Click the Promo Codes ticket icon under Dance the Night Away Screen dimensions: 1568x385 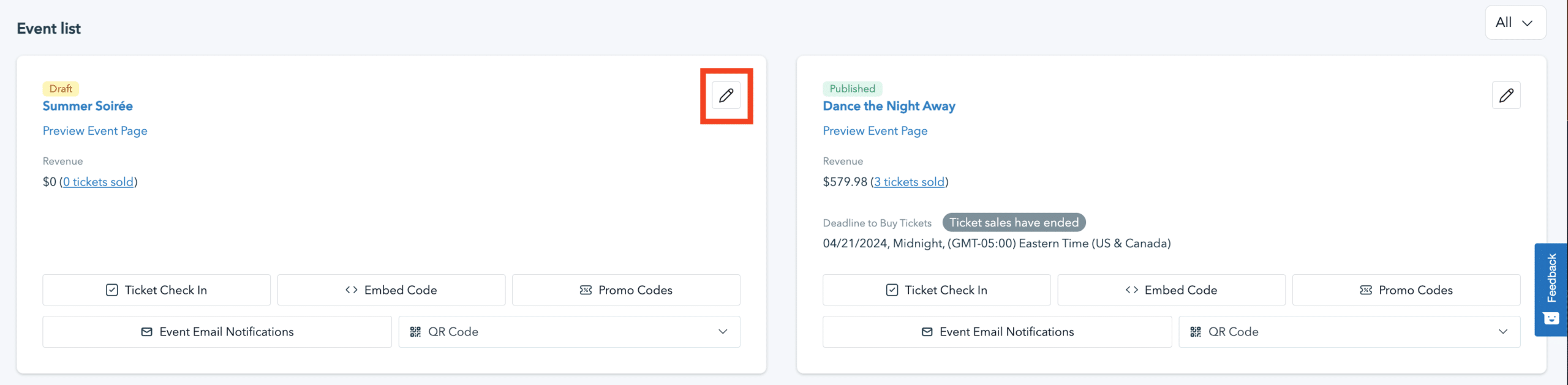point(1365,290)
